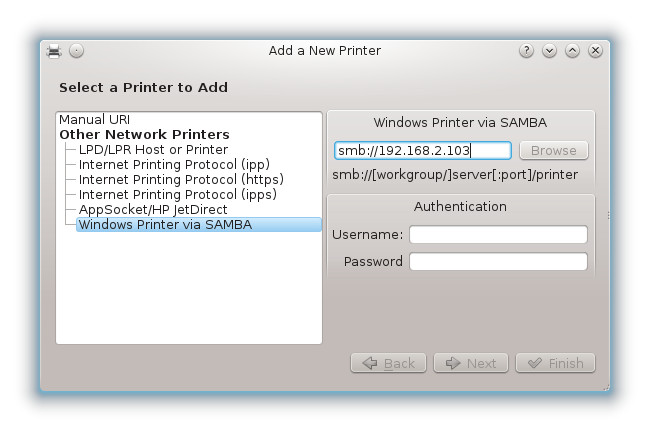This screenshot has height=431, width=650.
Task: Click the Next button
Action: [471, 363]
